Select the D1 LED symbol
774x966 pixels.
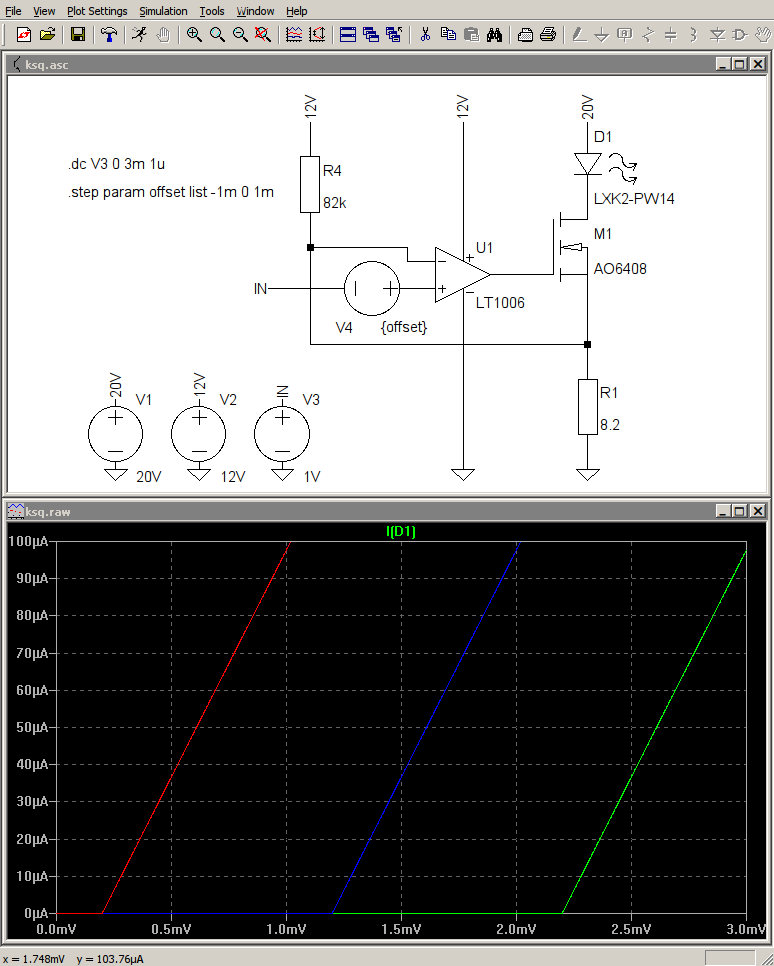[x=588, y=164]
